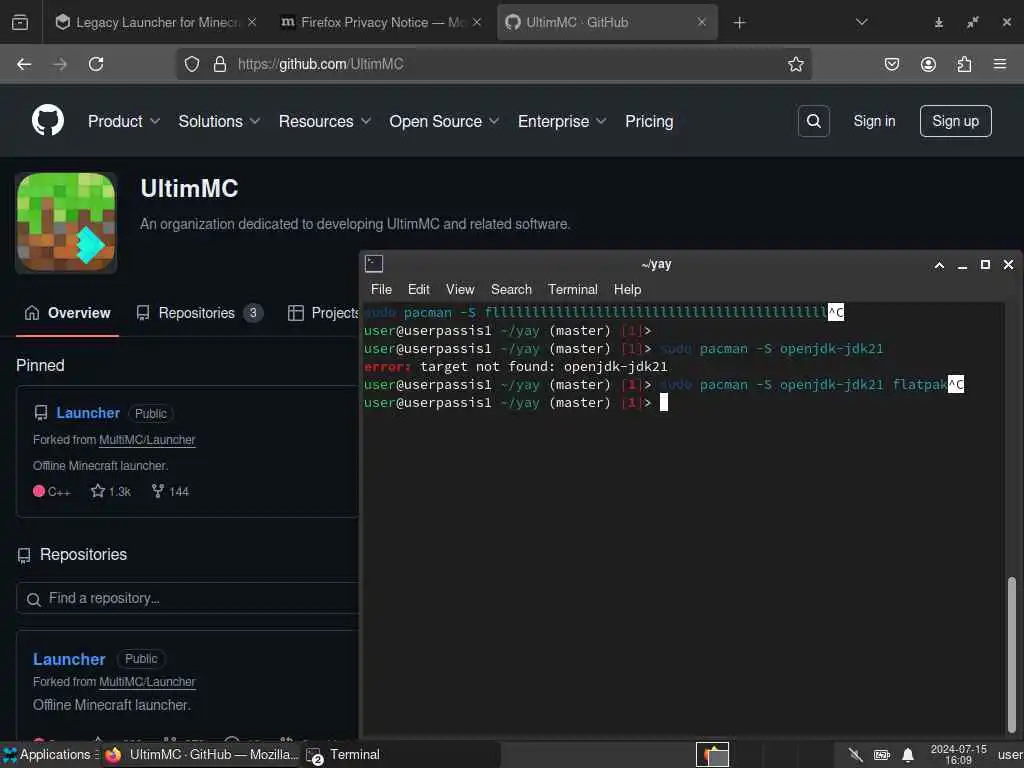Click the site padlock icon
This screenshot has width=1024, height=768.
220,64
